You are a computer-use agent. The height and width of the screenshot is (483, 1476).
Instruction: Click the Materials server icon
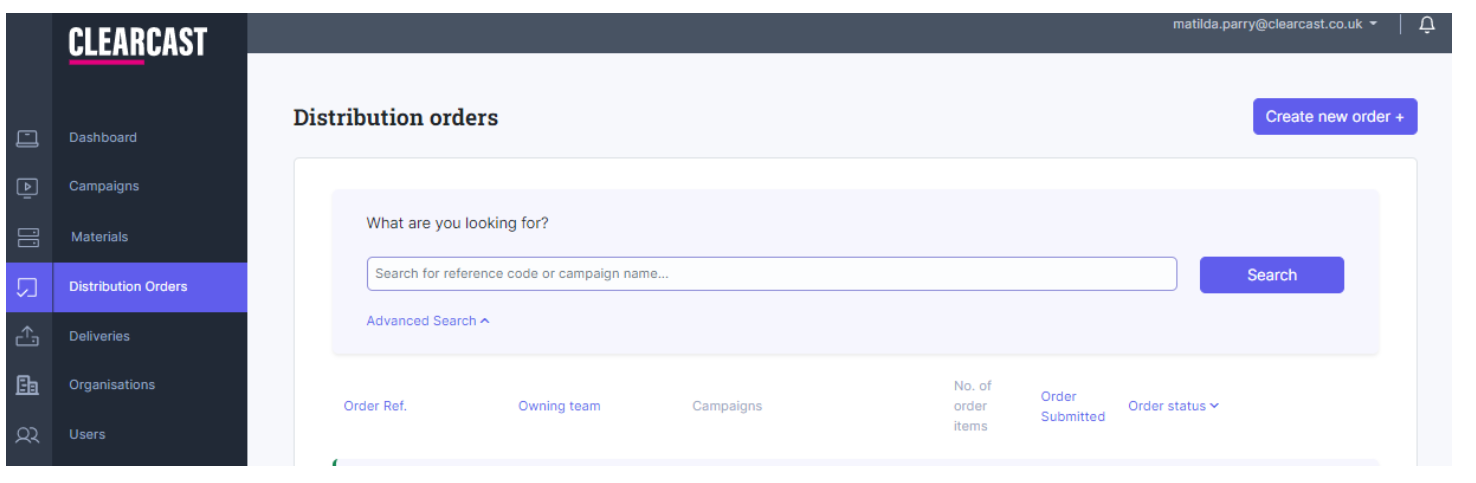(27, 237)
